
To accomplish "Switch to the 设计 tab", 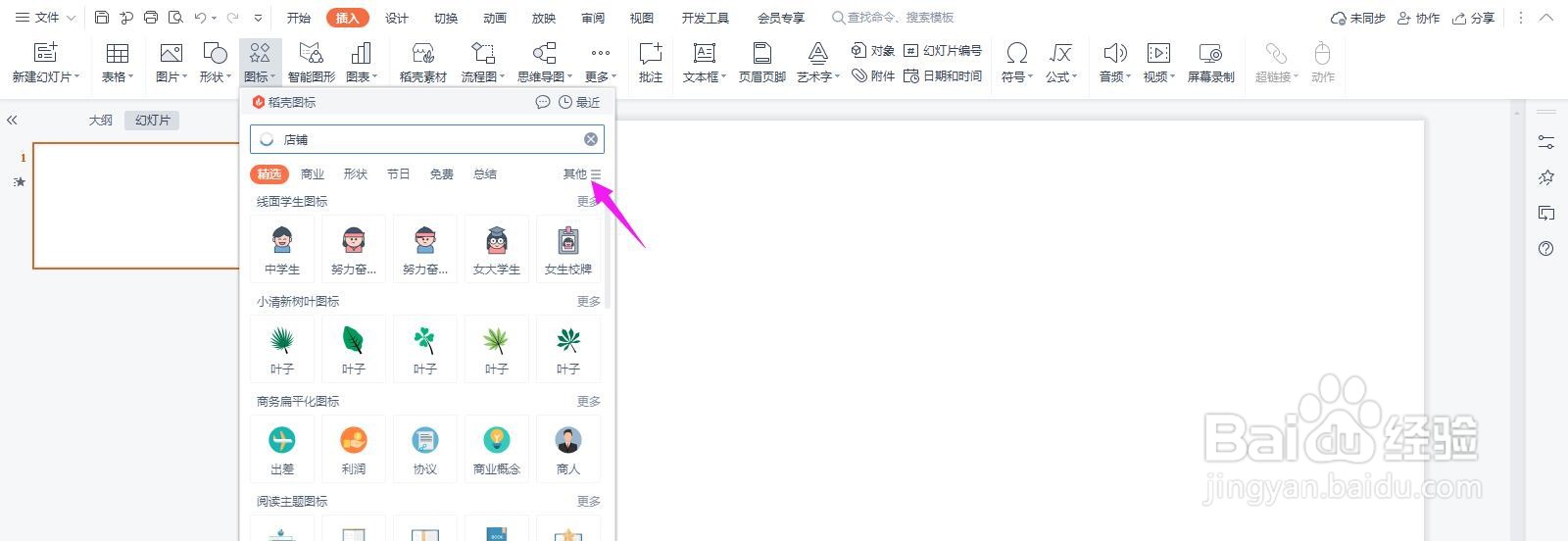I will 397,18.
